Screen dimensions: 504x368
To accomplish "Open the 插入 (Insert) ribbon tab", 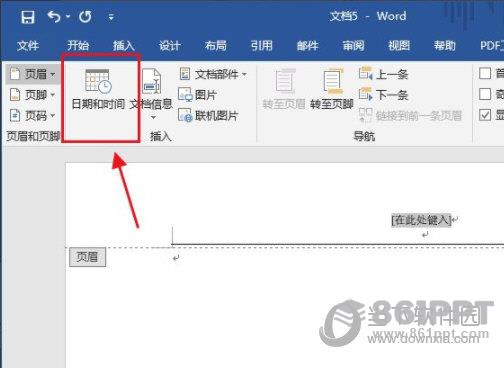I will coord(124,46).
